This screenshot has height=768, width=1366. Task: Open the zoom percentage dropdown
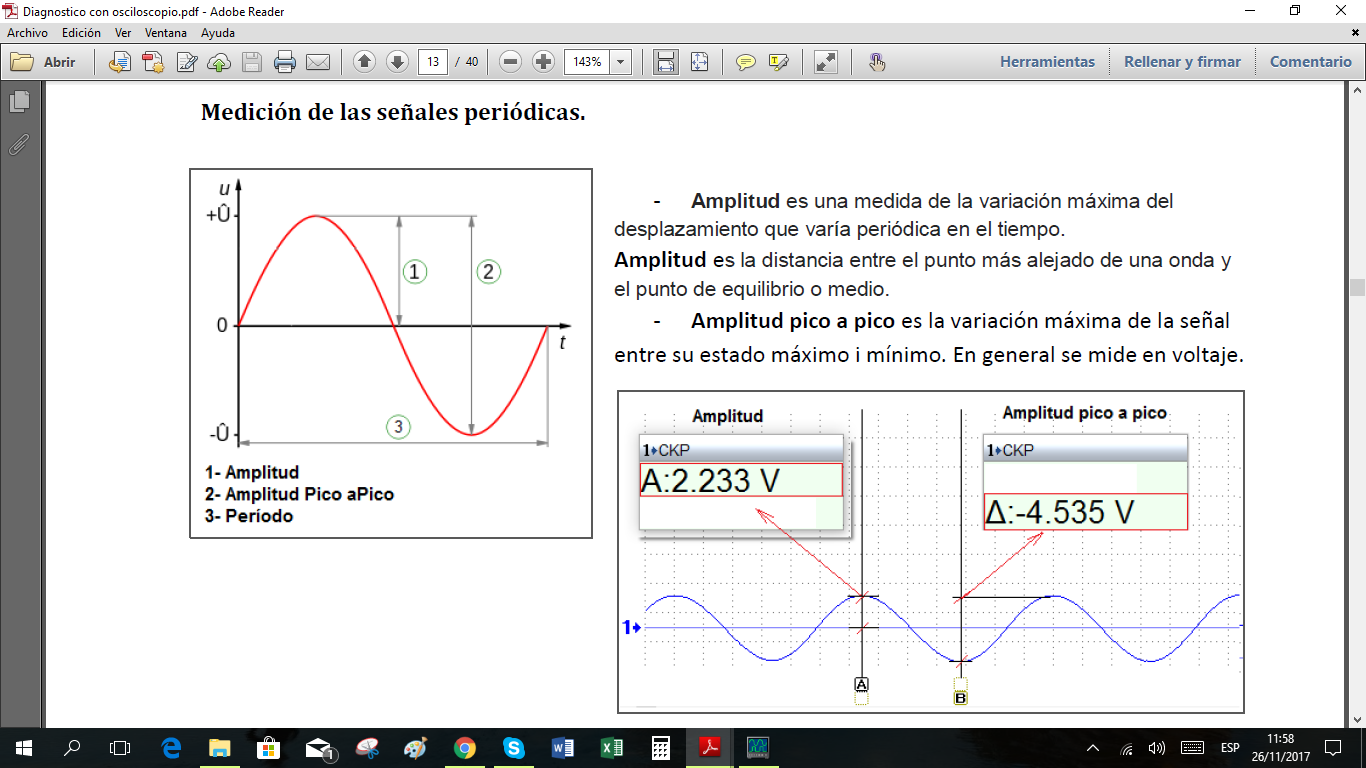click(619, 61)
